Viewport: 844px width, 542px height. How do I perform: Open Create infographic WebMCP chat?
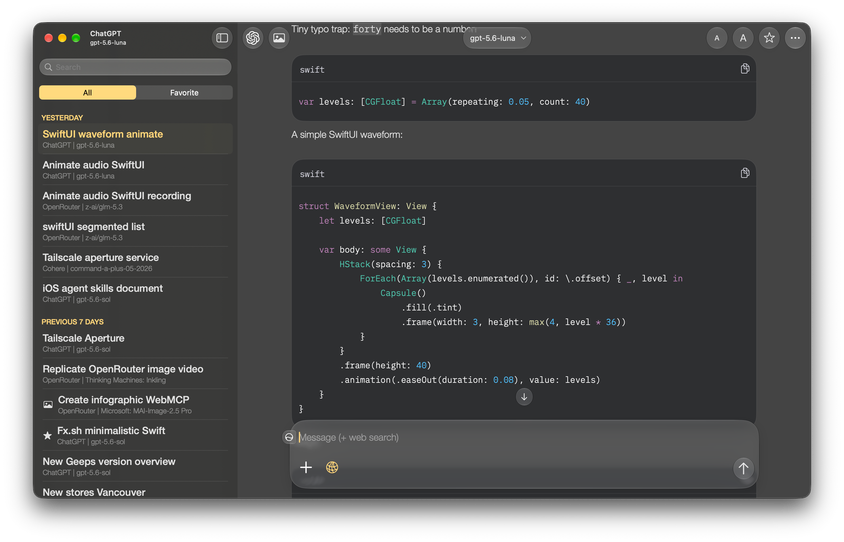[135, 404]
